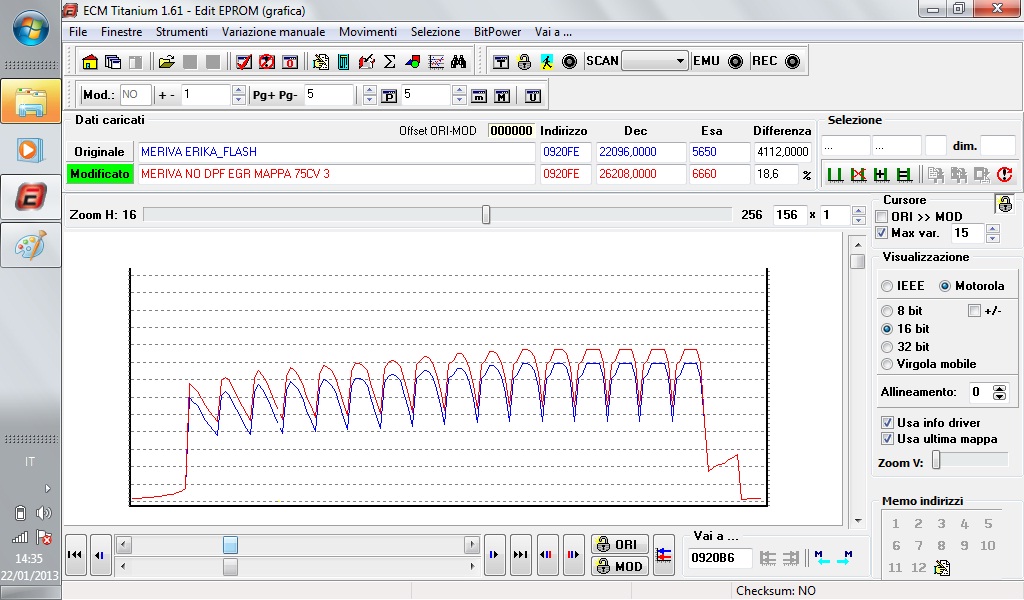Click the skip to start button

(x=75, y=555)
